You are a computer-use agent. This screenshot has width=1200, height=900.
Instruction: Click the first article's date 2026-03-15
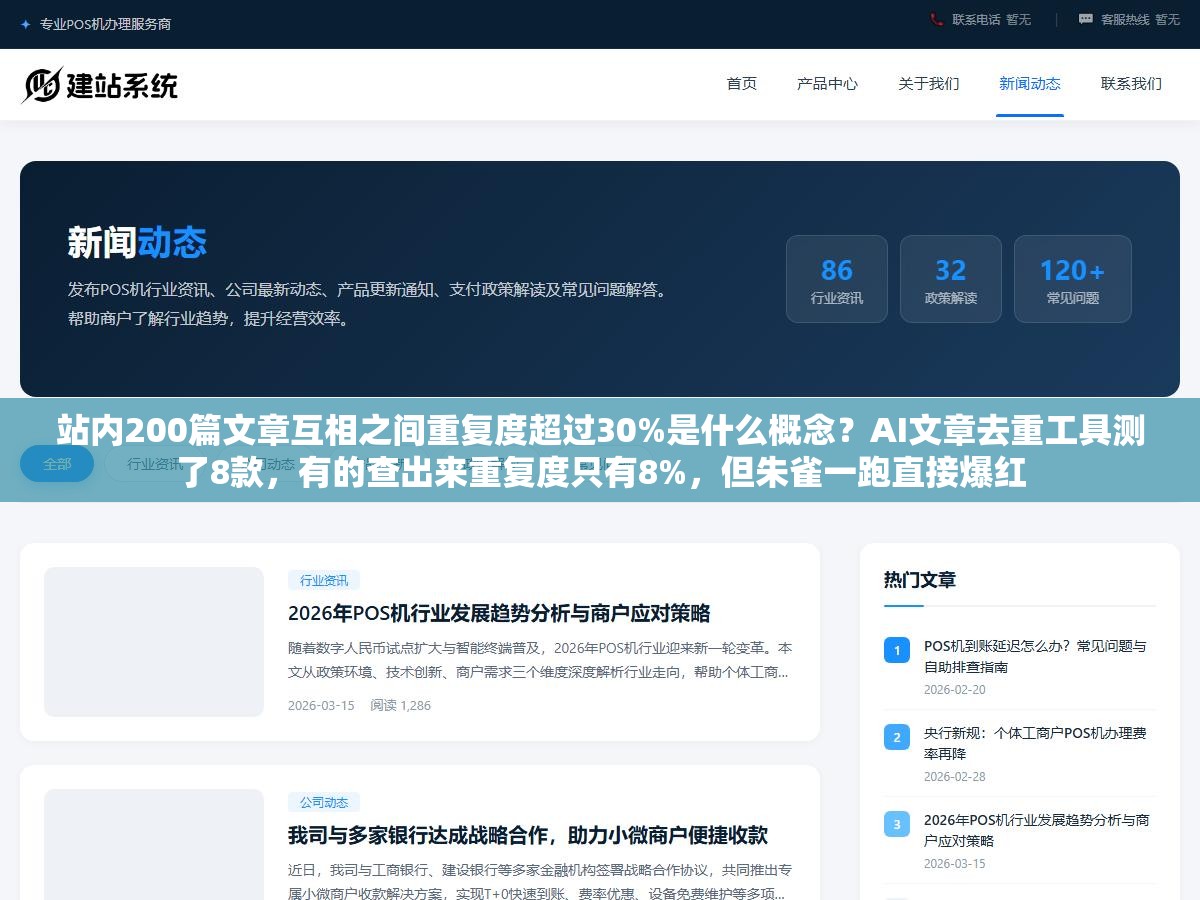tap(321, 705)
